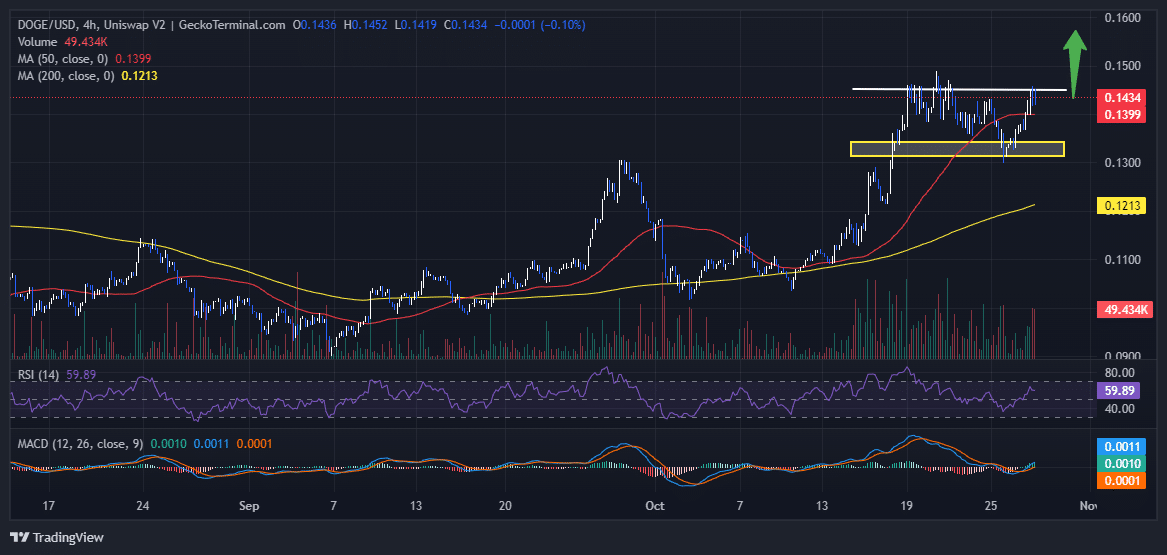Click the orange 0.0001 MACD tag on axis
This screenshot has height=555, width=1167.
1120,480
